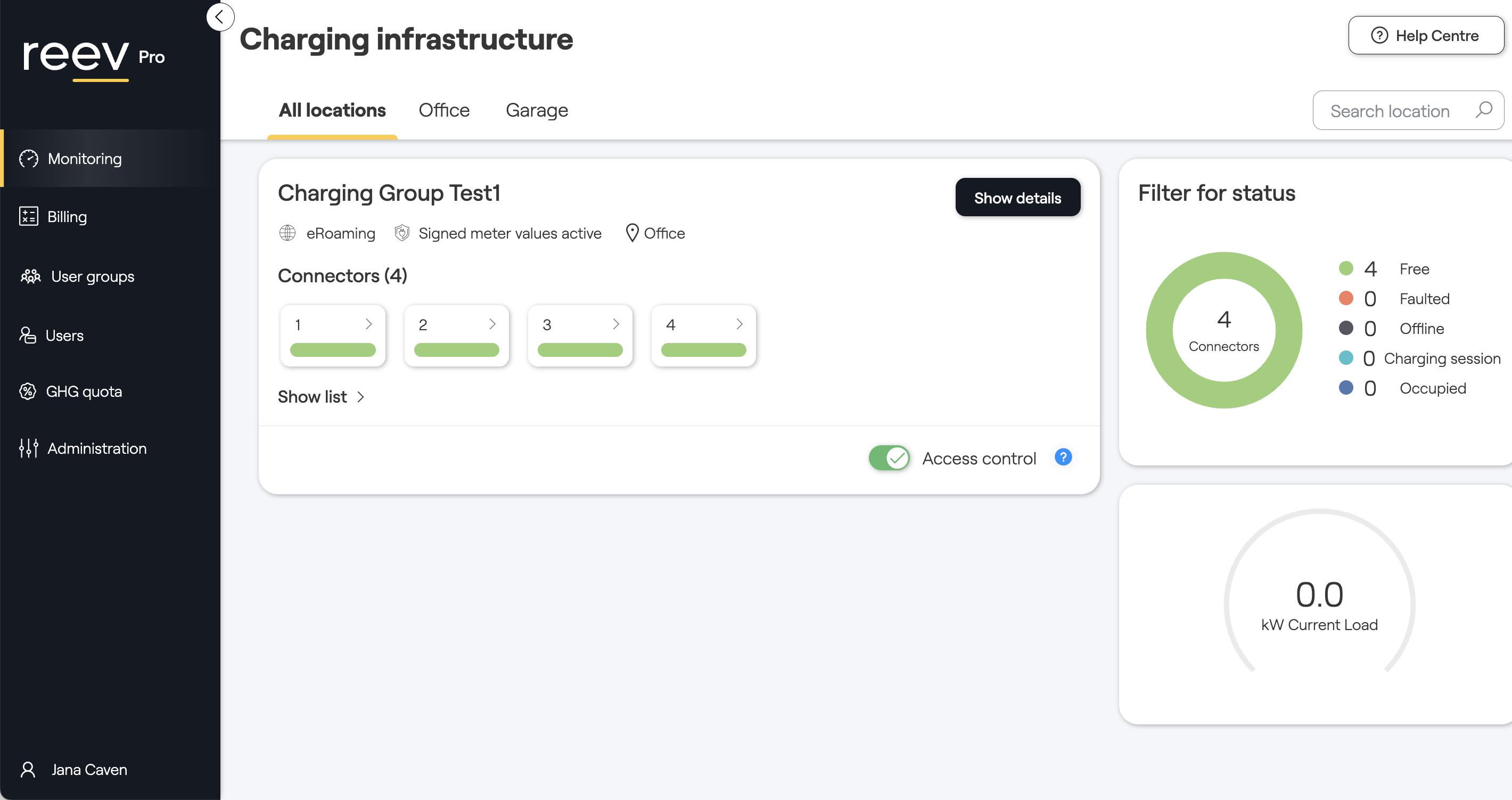Open connector 1 details chevron
Image resolution: width=1512 pixels, height=800 pixels.
(x=368, y=324)
